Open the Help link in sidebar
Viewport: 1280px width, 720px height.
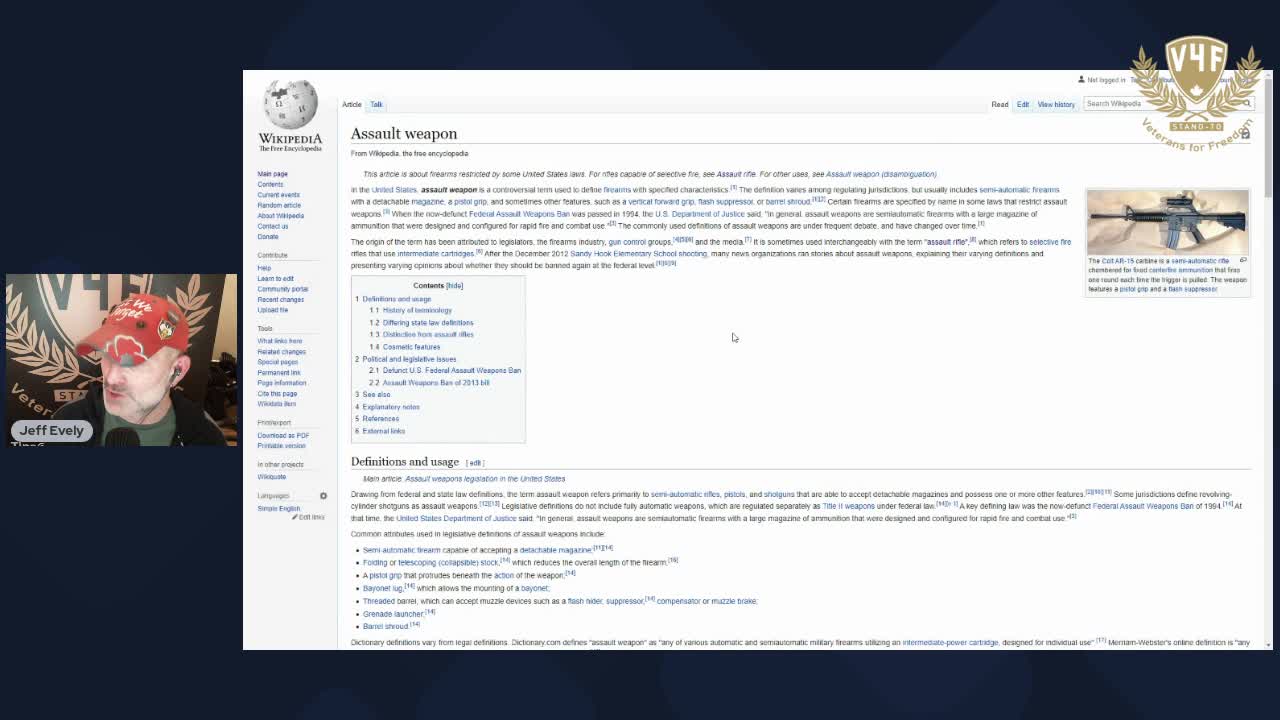[x=264, y=268]
